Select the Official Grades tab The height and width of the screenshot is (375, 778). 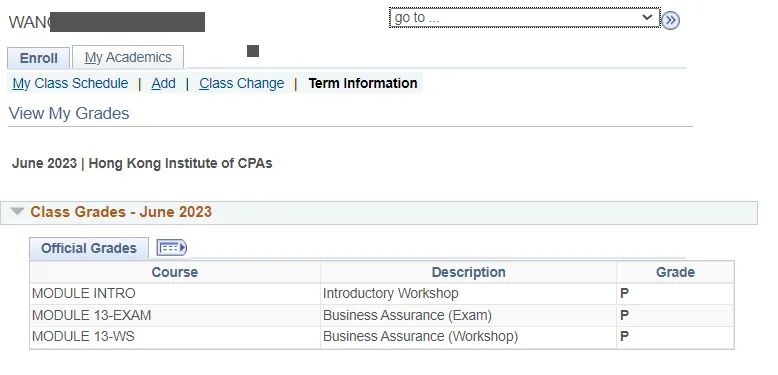click(89, 248)
